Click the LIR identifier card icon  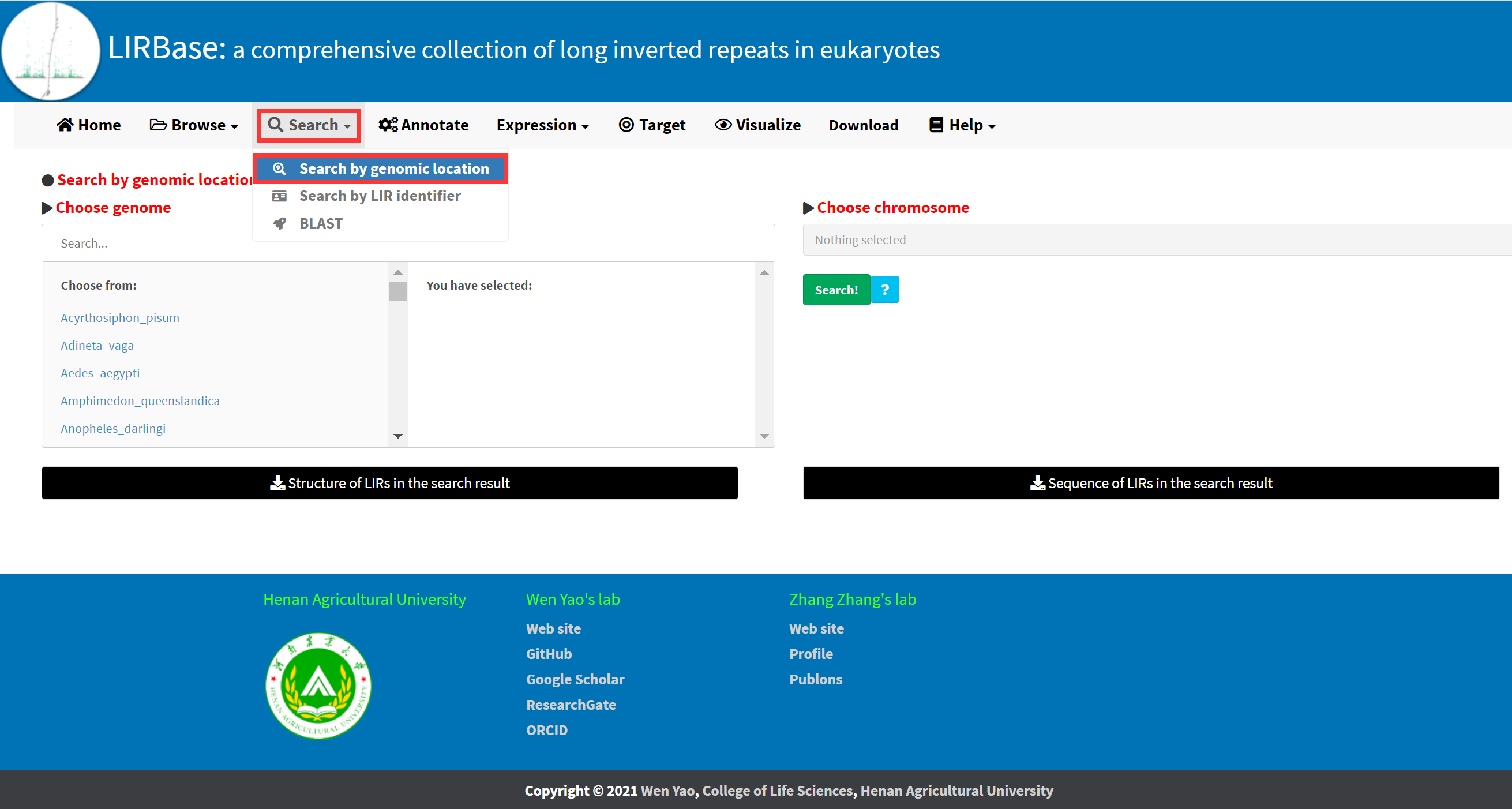[279, 196]
